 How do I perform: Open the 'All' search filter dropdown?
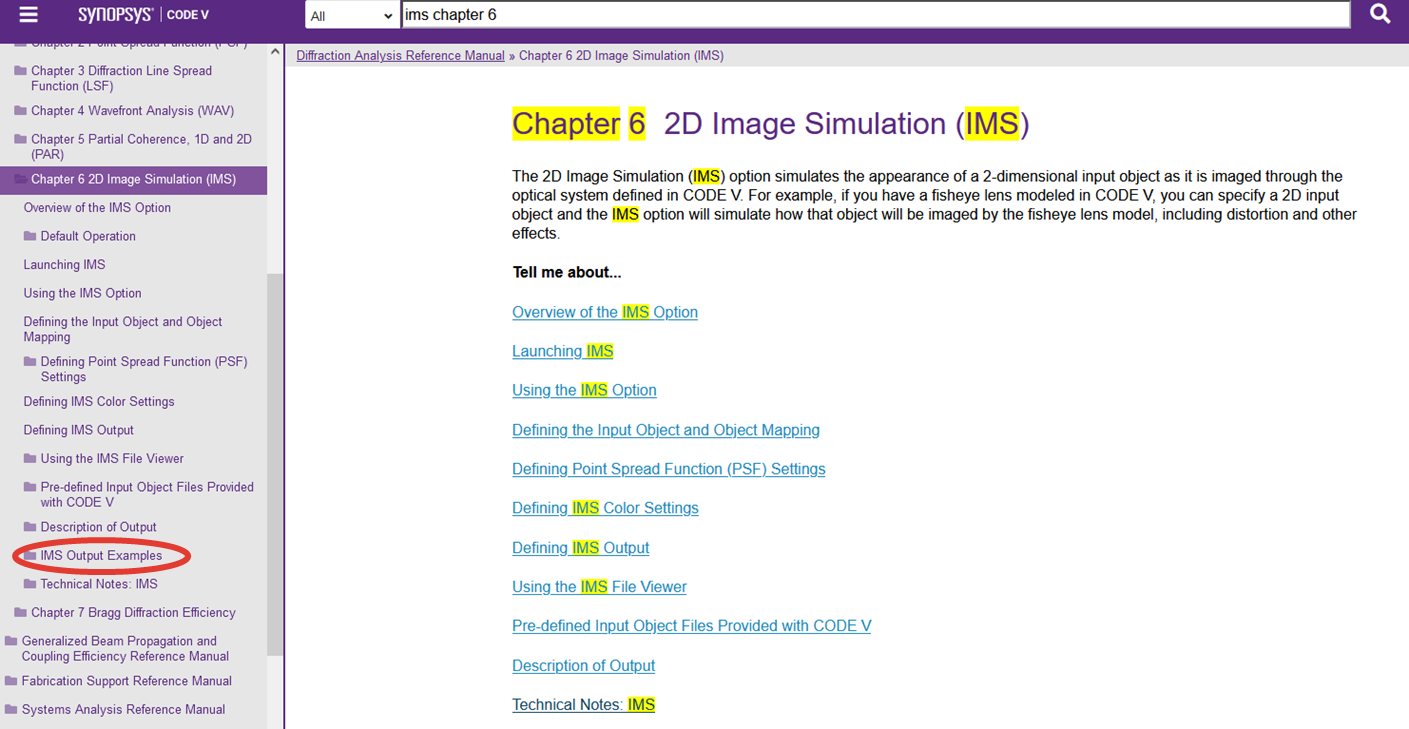[351, 15]
